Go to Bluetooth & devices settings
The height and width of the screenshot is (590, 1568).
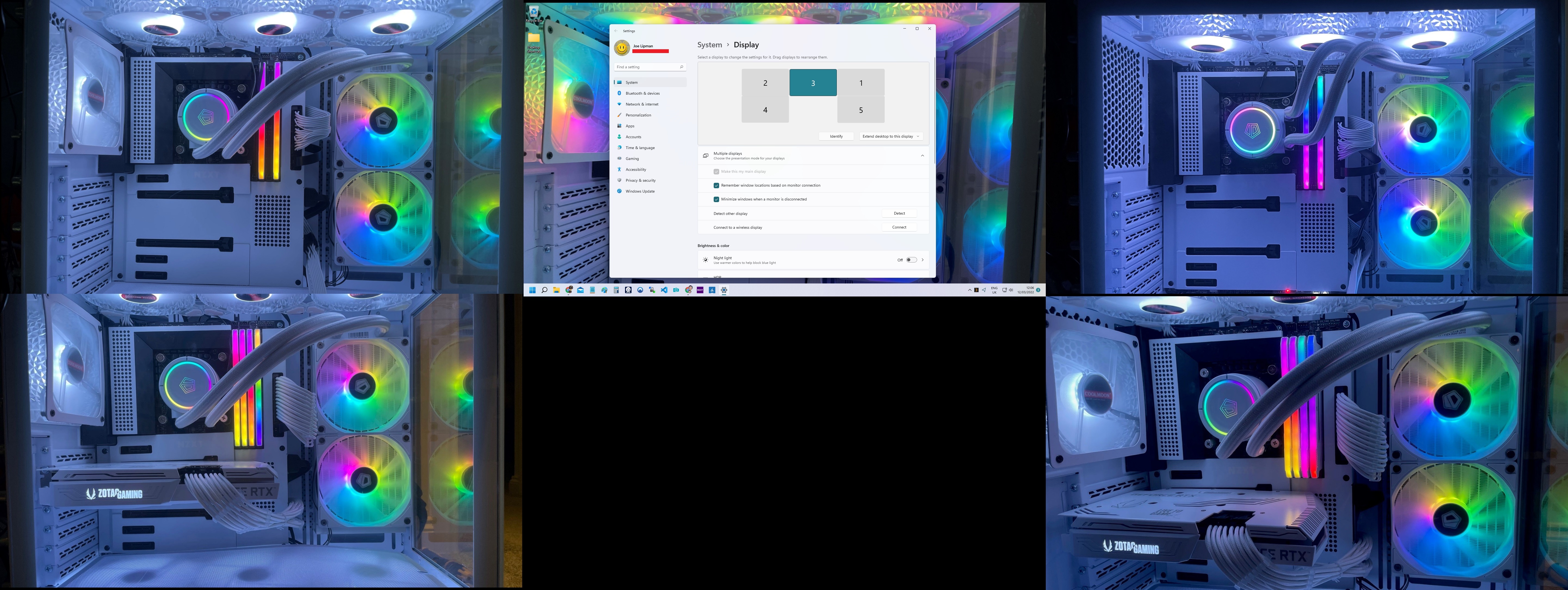click(642, 93)
